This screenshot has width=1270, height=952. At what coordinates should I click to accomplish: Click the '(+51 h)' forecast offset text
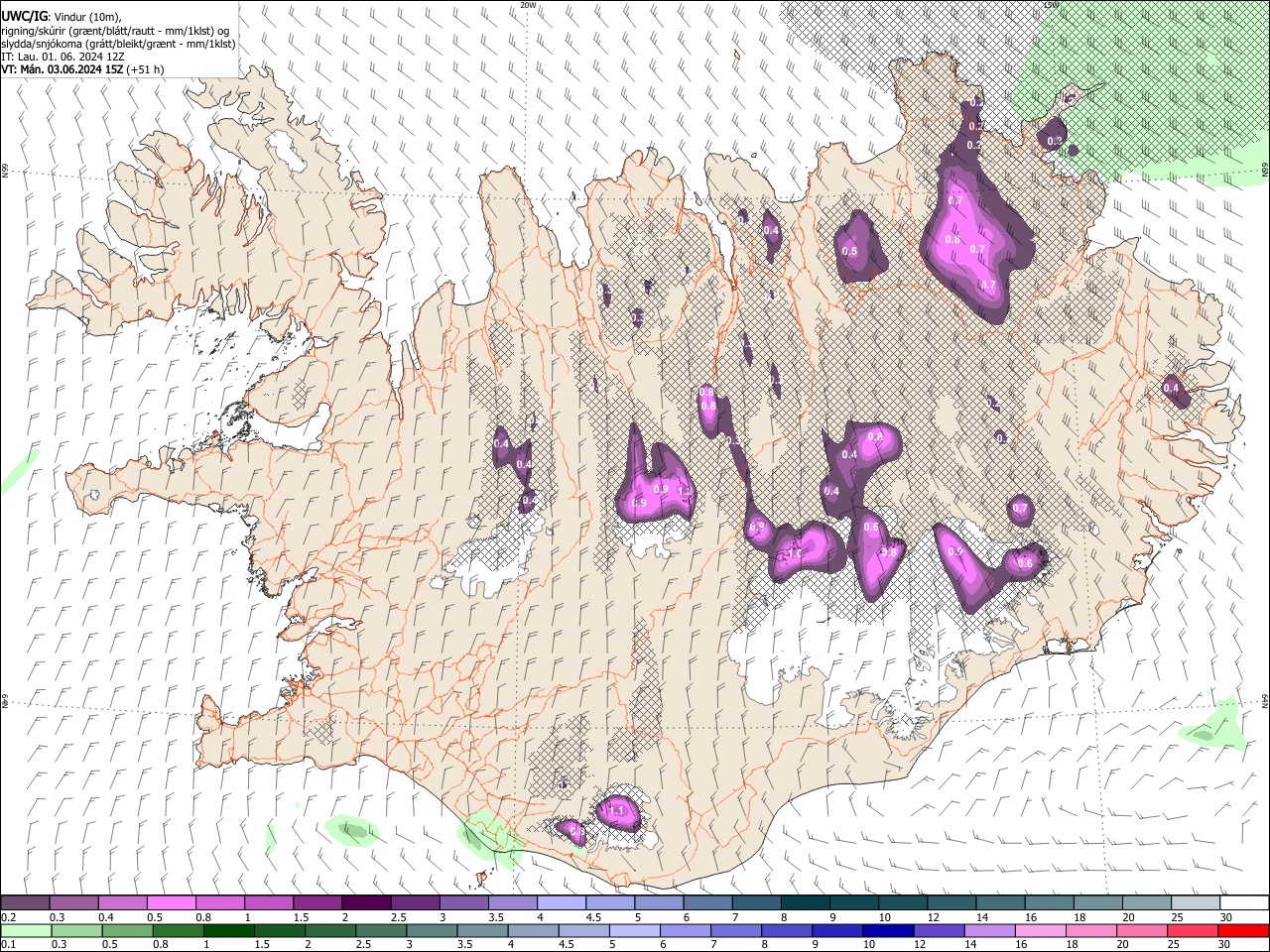pos(146,69)
